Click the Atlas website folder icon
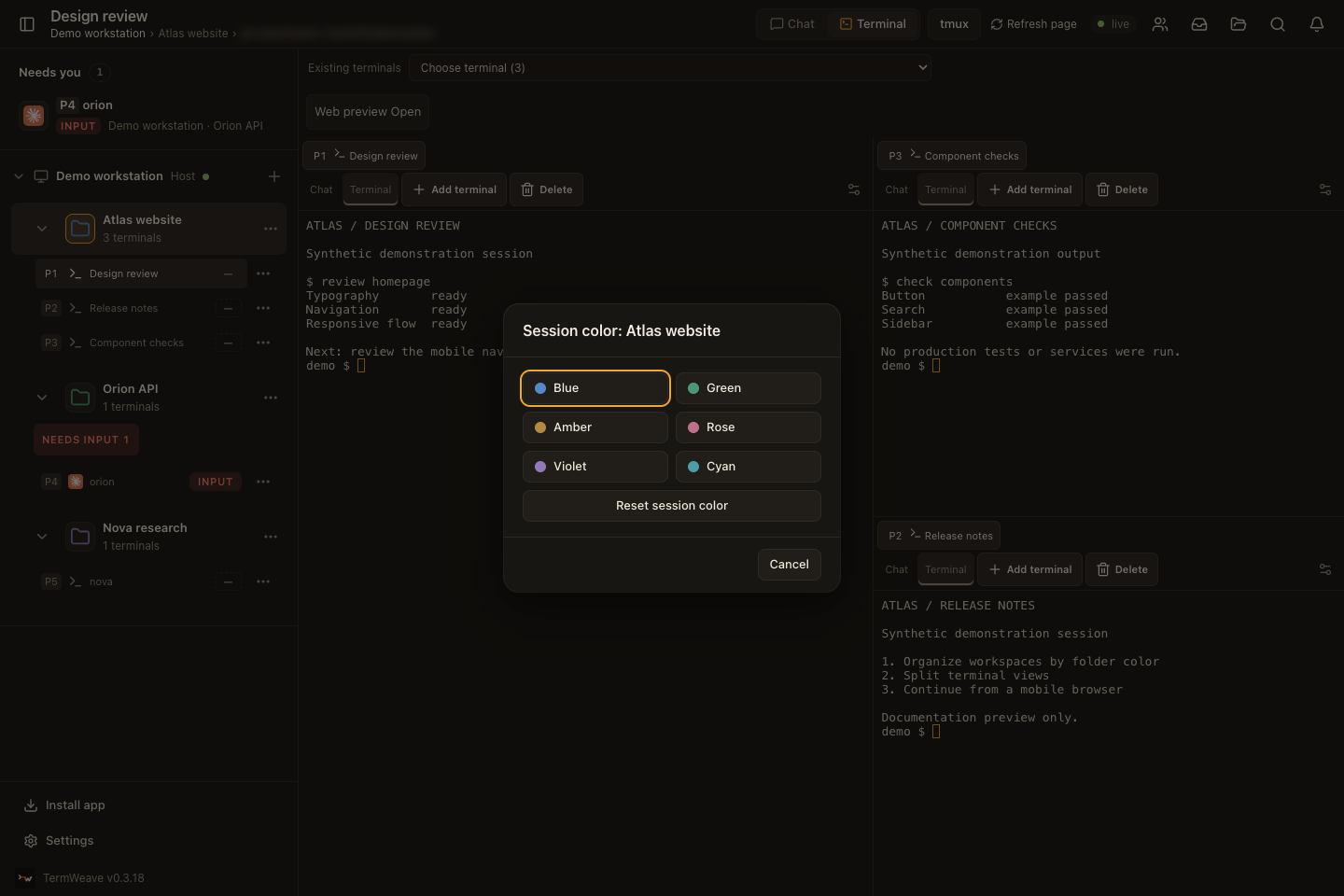The height and width of the screenshot is (896, 1344). tap(80, 229)
